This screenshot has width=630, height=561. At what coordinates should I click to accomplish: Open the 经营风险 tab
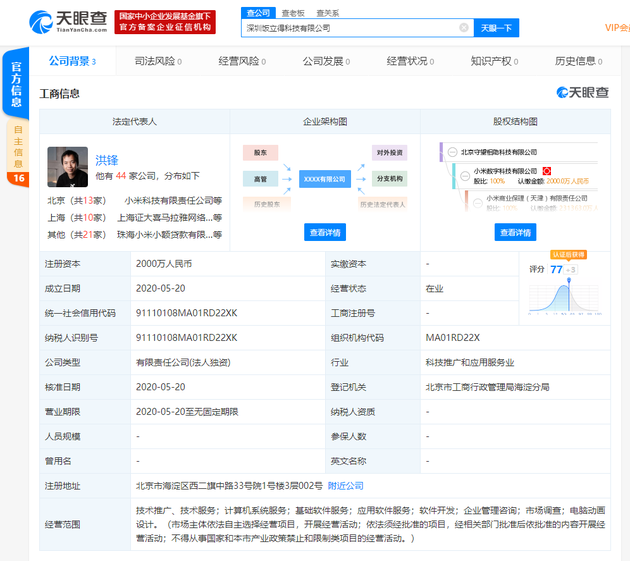coord(242,61)
